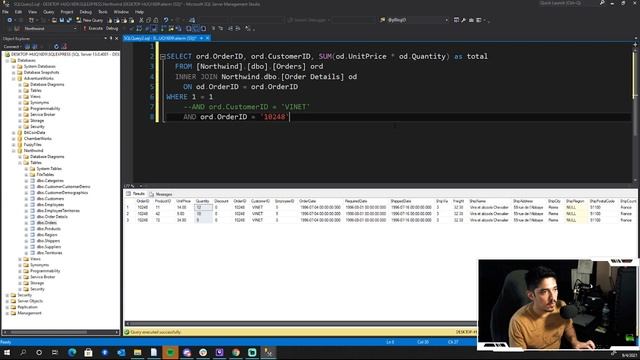
Task: Click the UnitPrice column header in results
Action: tap(183, 201)
